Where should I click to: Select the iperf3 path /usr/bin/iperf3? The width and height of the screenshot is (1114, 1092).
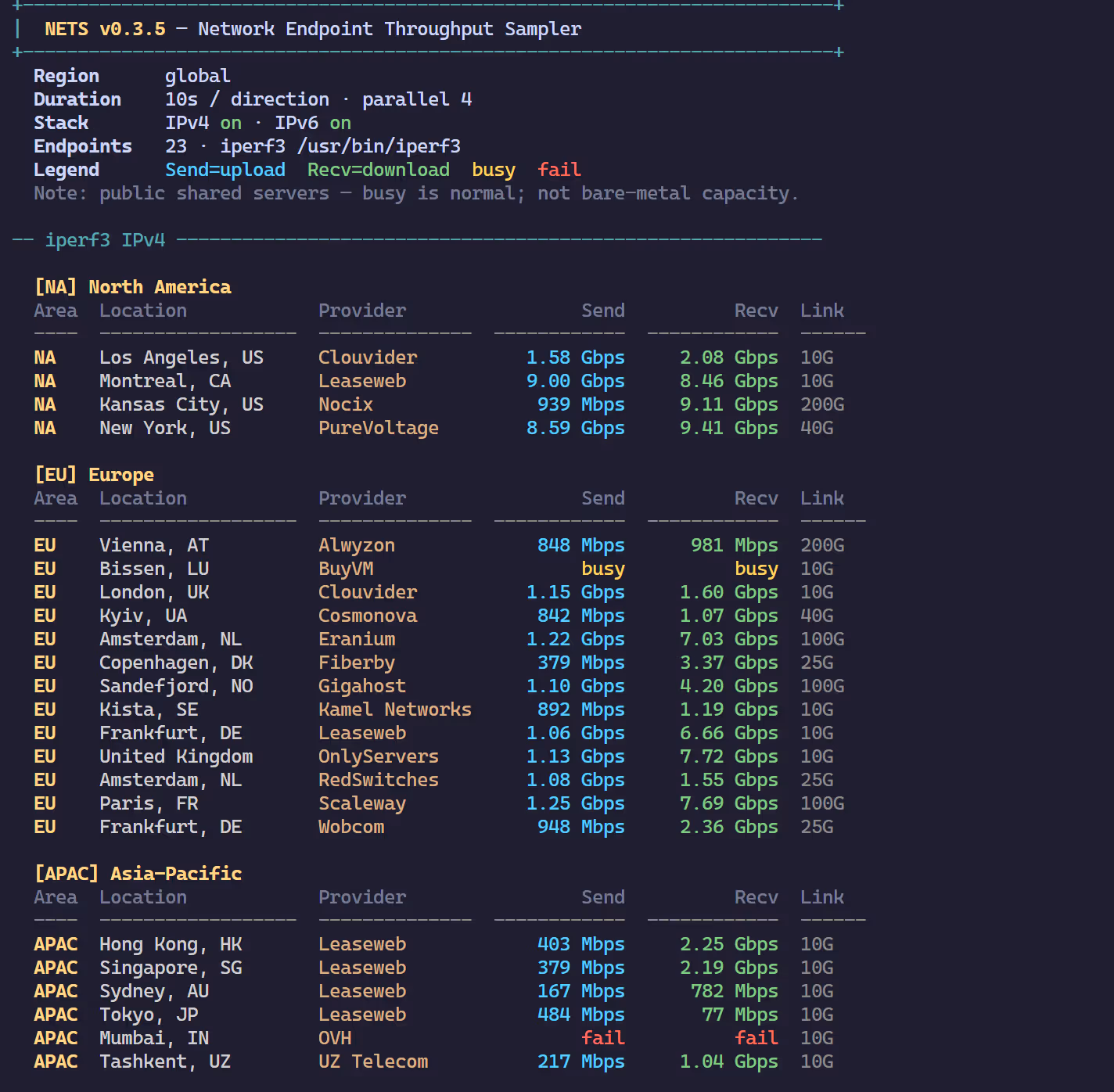379,146
